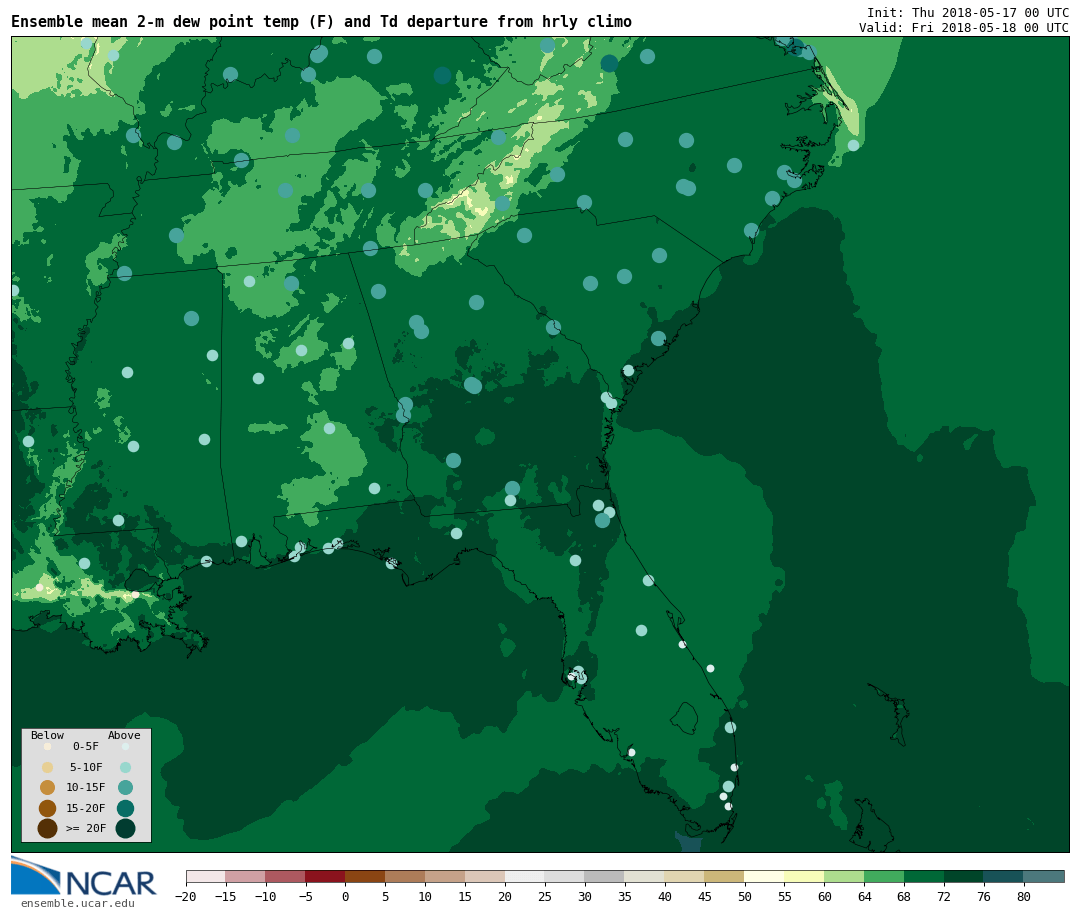Click the Above >= 20F legend circle

click(x=125, y=828)
